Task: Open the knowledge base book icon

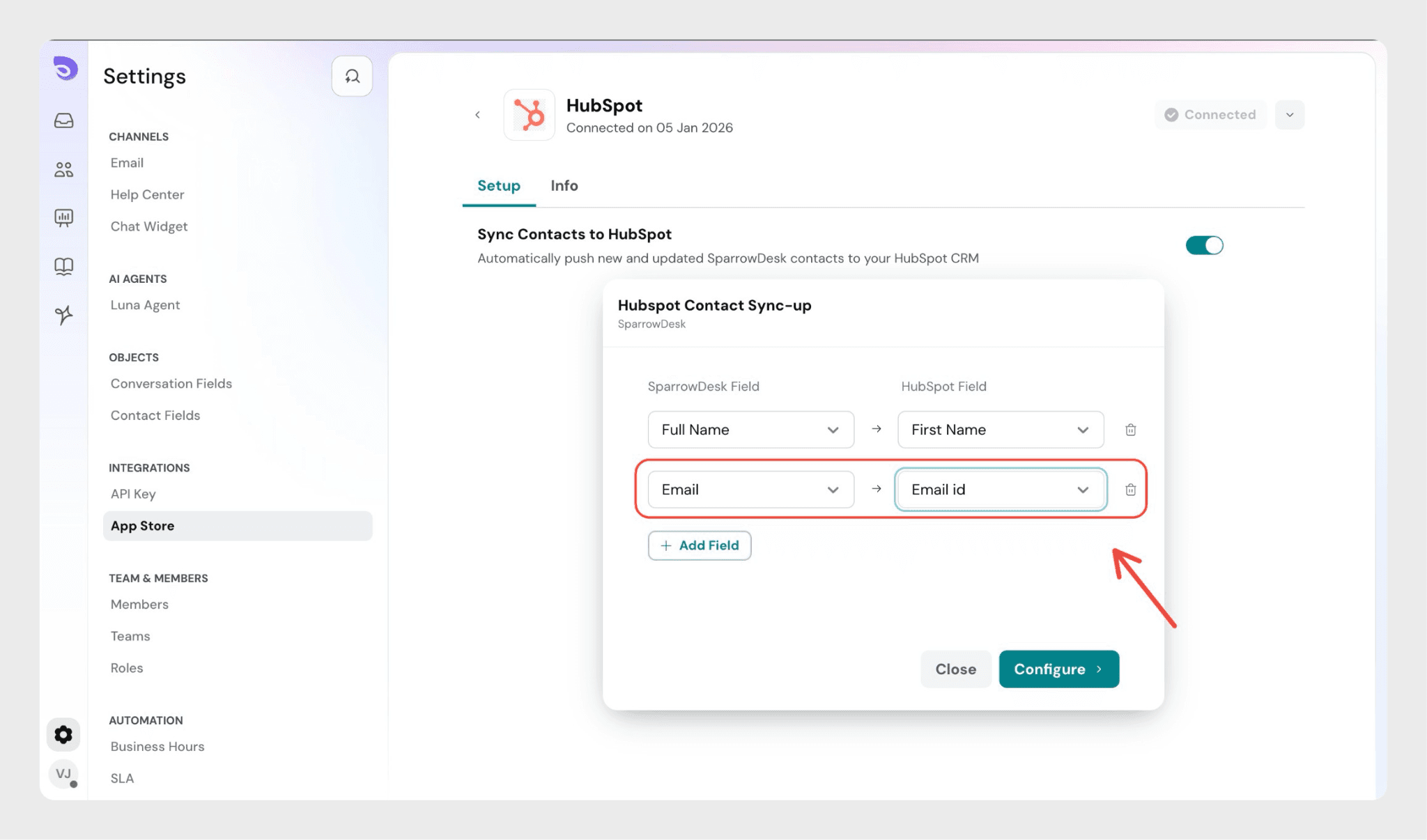Action: tap(64, 266)
